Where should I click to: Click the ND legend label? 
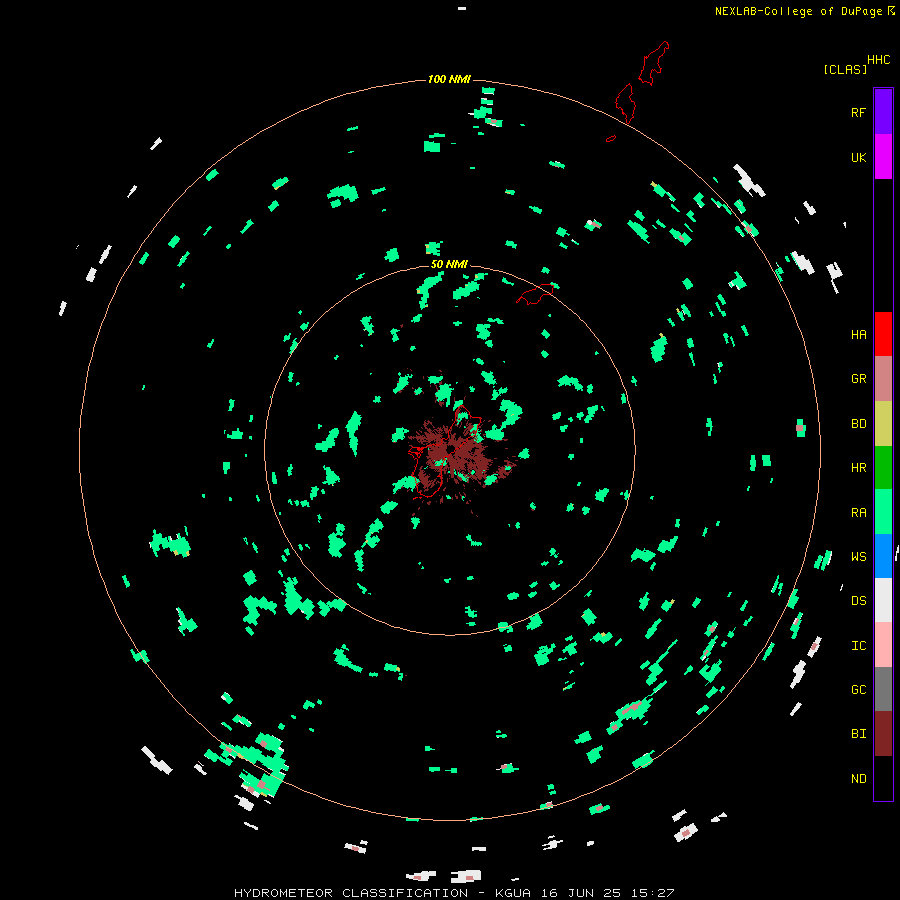[858, 779]
